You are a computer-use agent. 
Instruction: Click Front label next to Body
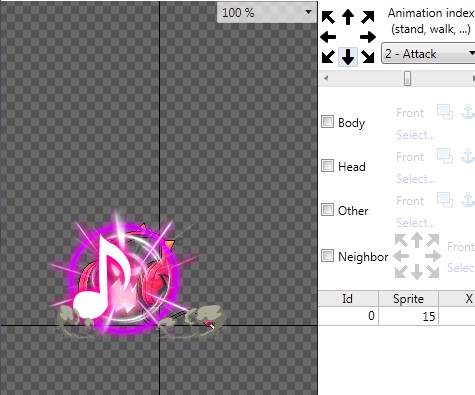(x=410, y=113)
